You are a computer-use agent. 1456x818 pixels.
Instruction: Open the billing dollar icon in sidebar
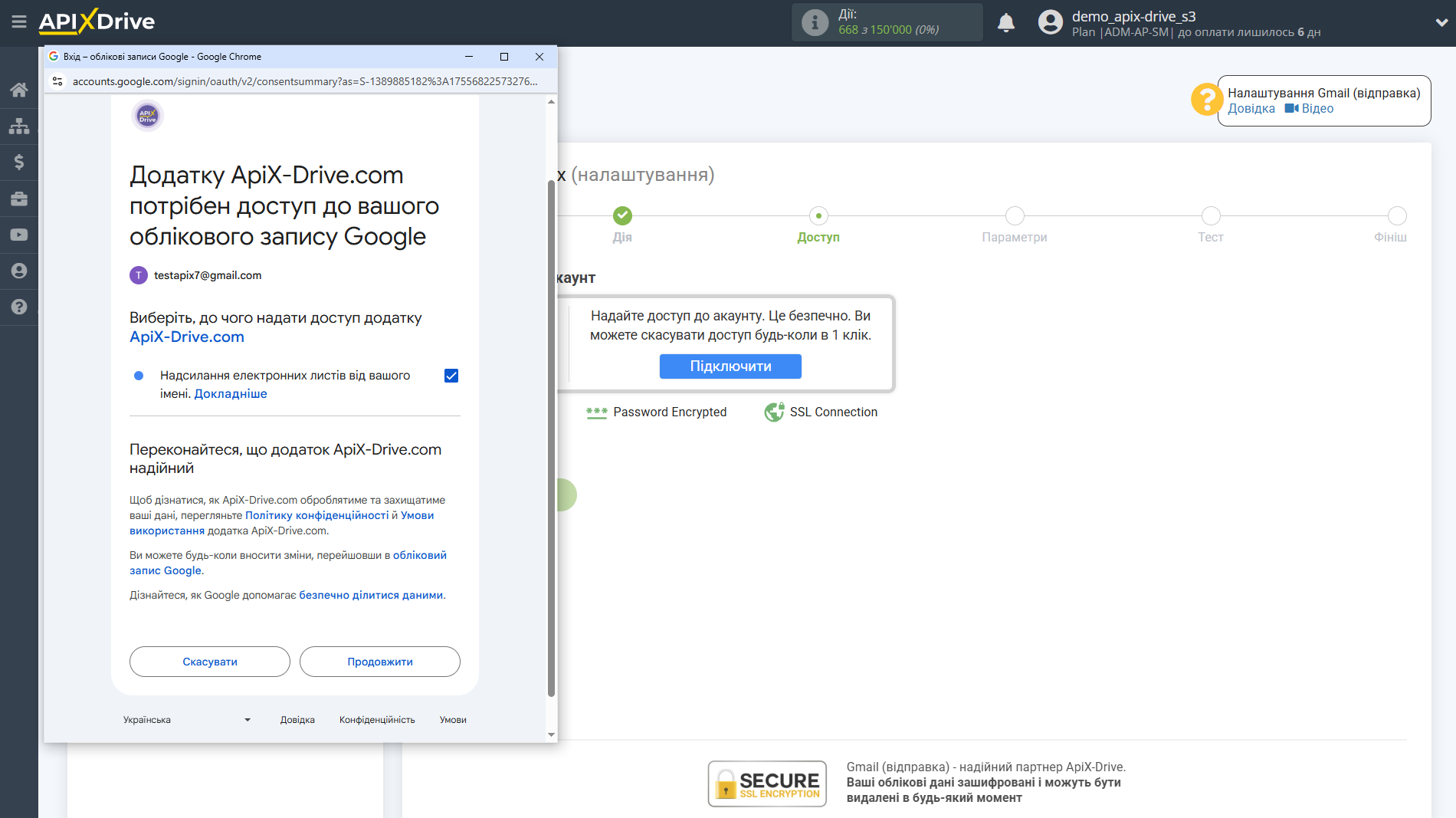pyautogui.click(x=19, y=162)
